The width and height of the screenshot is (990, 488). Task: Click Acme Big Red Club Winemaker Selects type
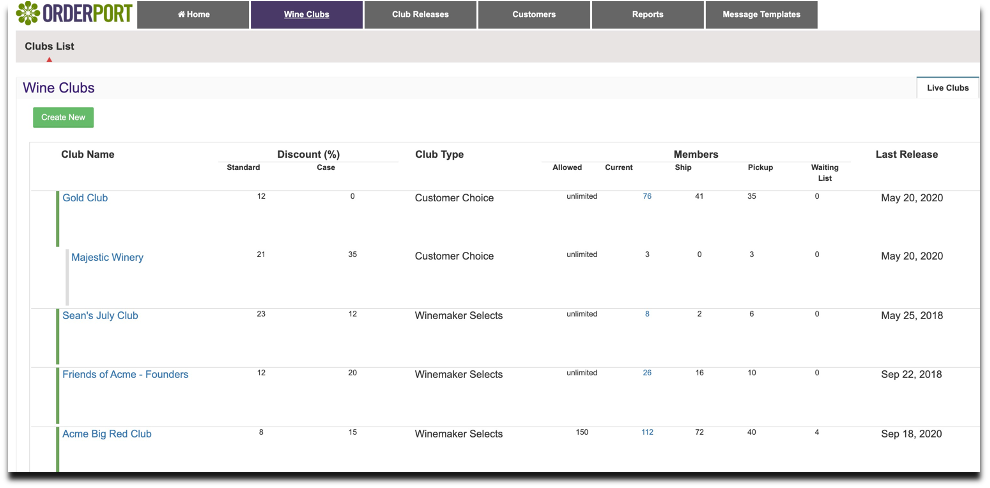458,434
